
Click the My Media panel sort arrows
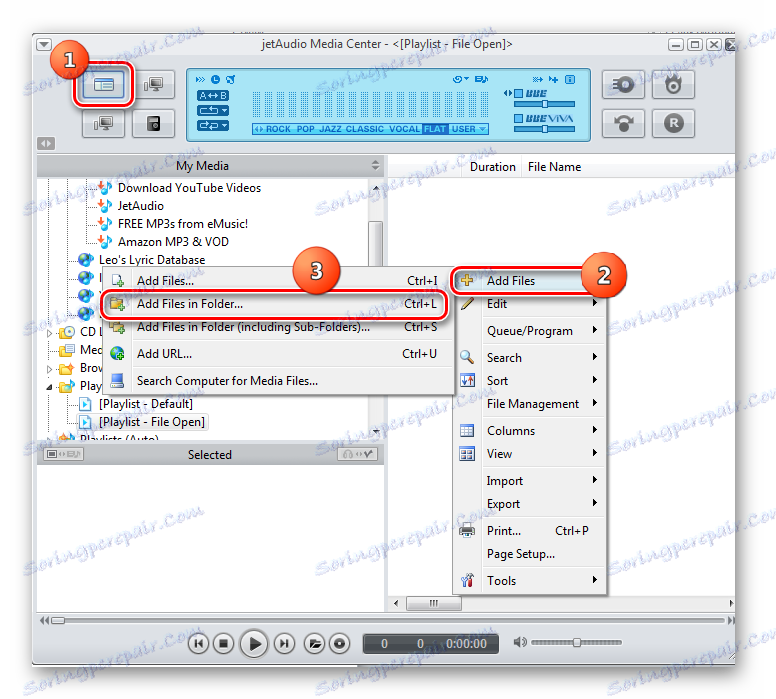point(376,165)
